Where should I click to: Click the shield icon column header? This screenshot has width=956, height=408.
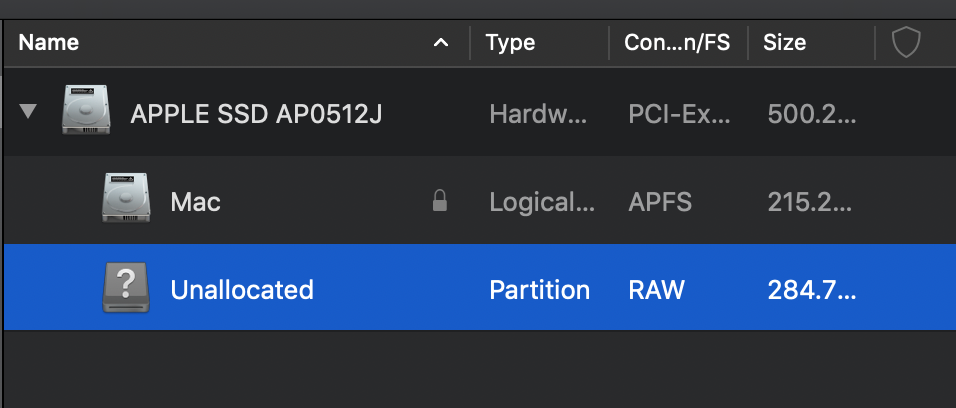point(905,43)
